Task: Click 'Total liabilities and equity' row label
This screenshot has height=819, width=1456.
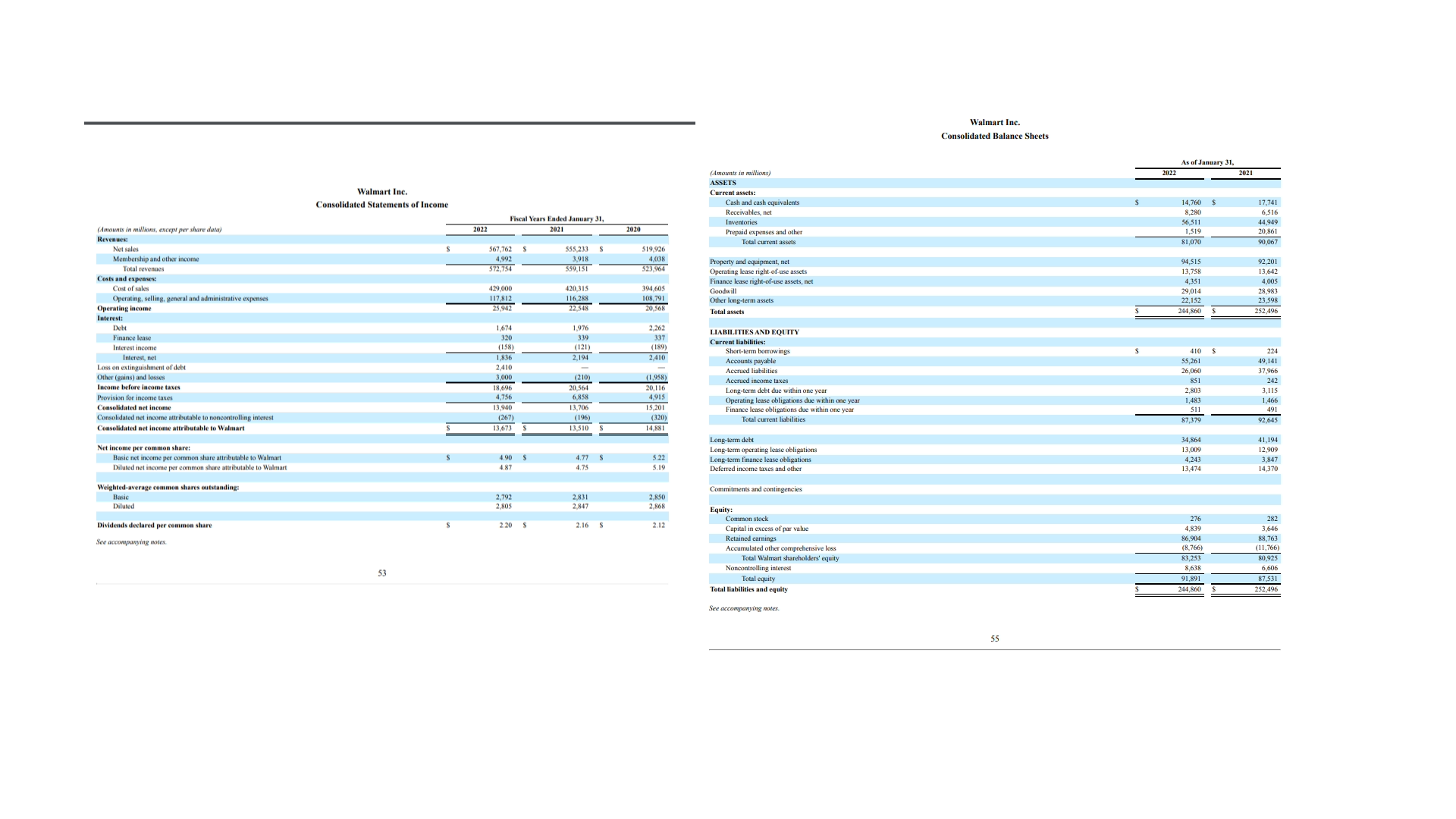Action: pos(748,589)
